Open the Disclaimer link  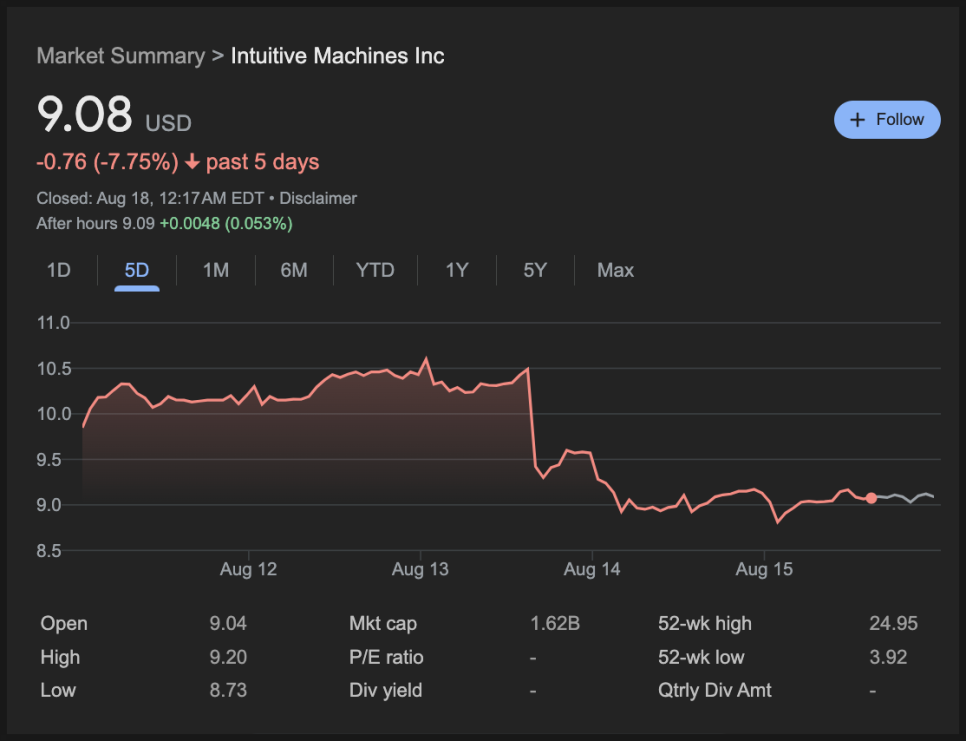[318, 198]
